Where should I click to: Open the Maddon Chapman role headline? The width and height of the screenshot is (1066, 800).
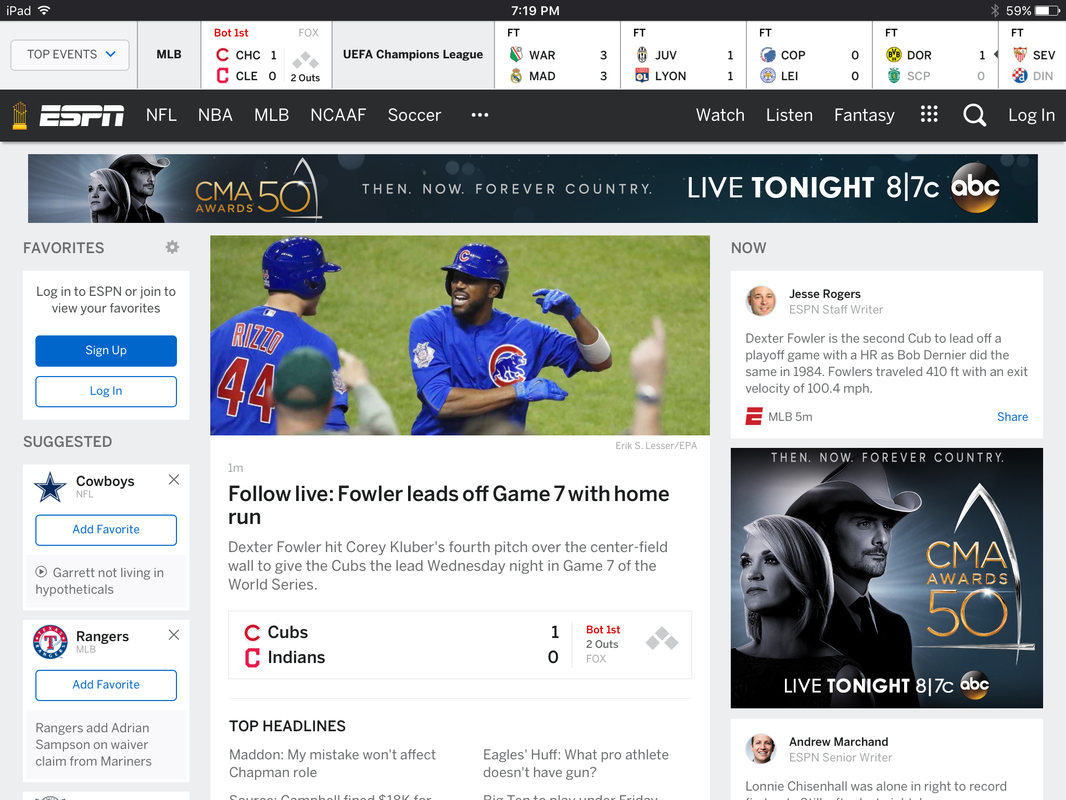[x=332, y=763]
